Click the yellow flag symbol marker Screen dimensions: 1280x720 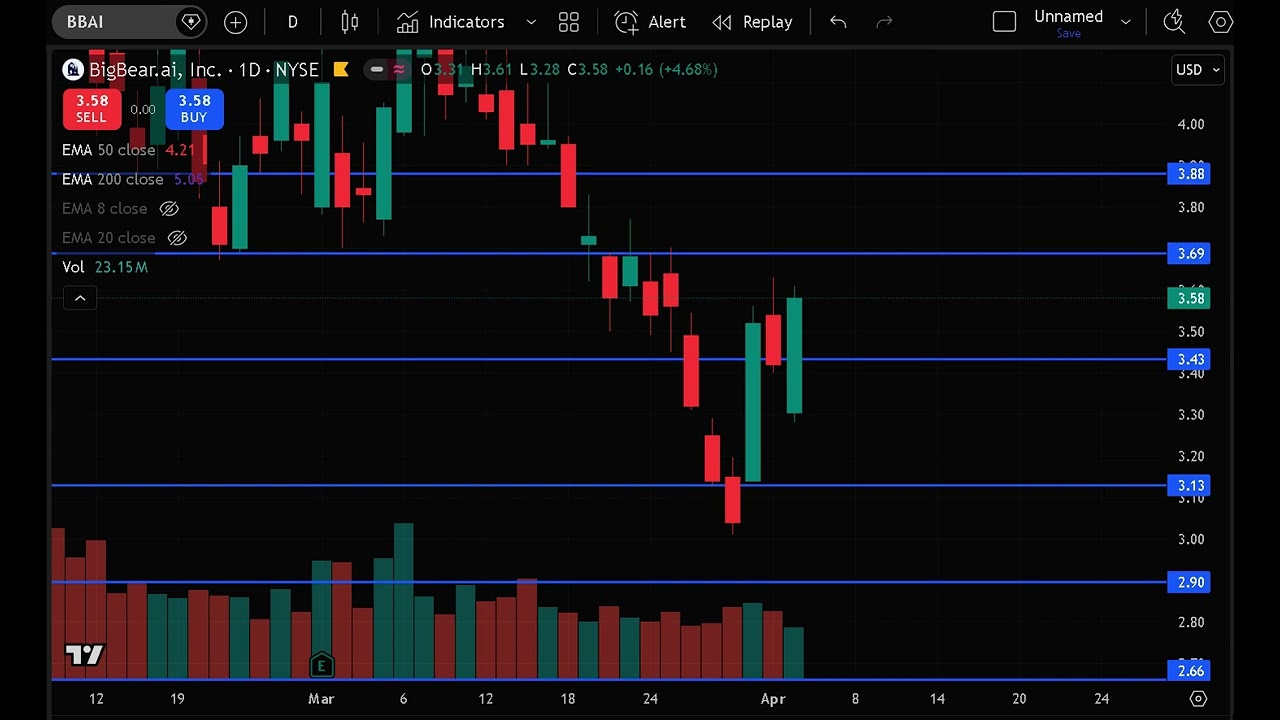pos(341,69)
